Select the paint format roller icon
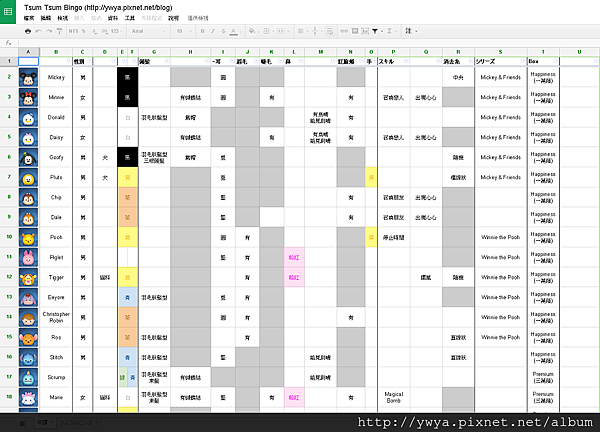Image resolution: width=600 pixels, height=432 pixels. (59, 31)
